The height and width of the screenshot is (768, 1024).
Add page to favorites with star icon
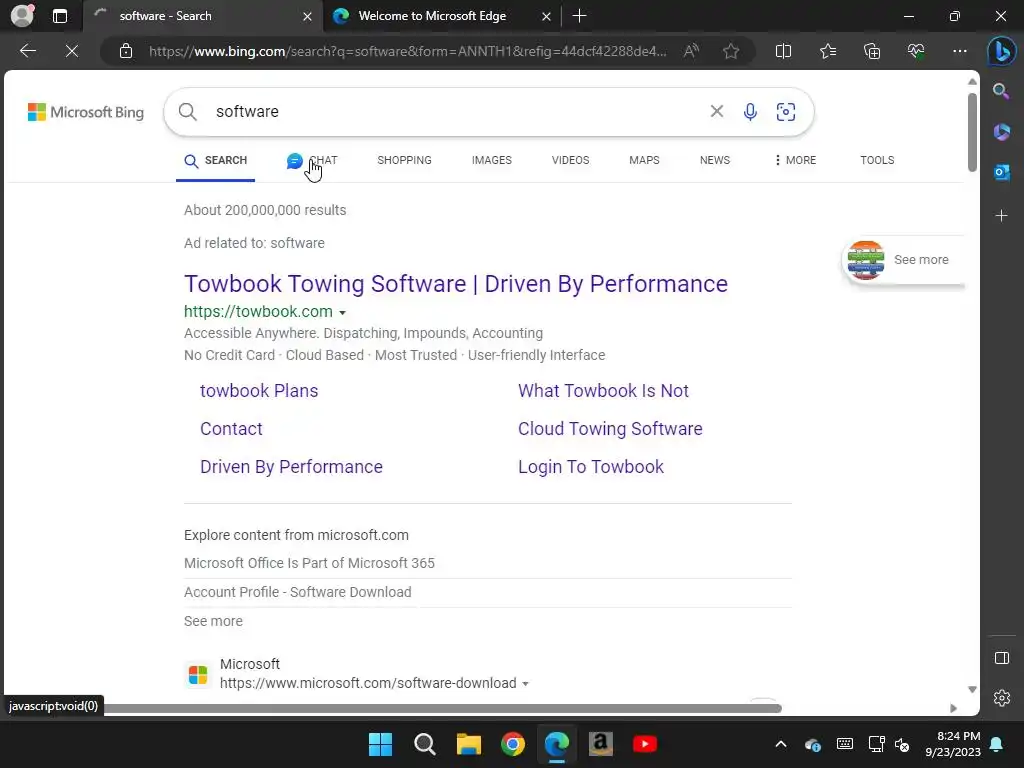click(731, 51)
